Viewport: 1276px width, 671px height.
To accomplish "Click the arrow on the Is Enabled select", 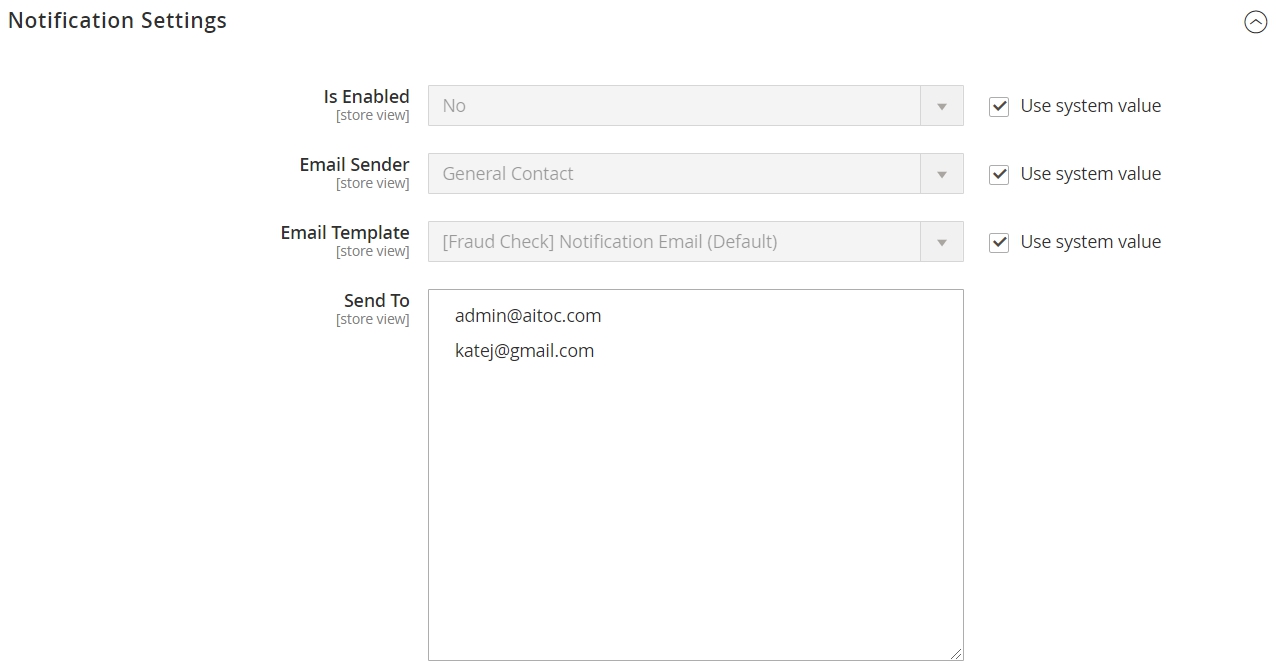I will click(942, 105).
